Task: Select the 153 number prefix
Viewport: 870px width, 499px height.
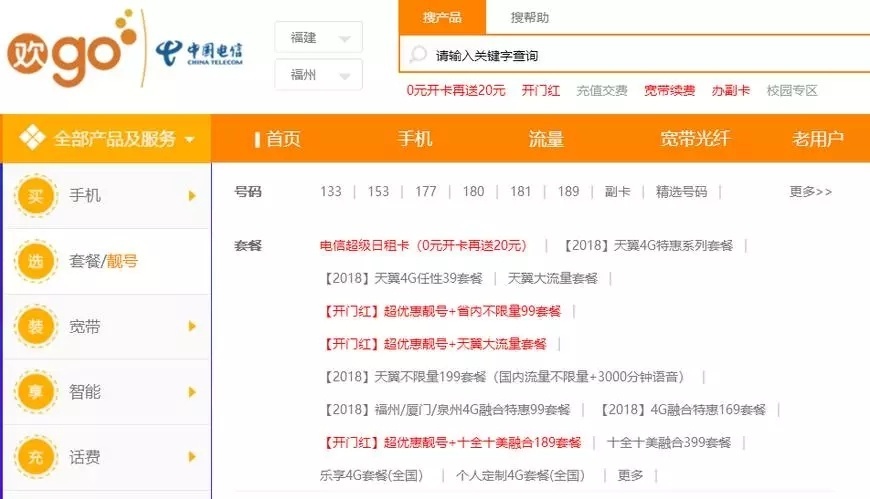Action: (x=378, y=191)
